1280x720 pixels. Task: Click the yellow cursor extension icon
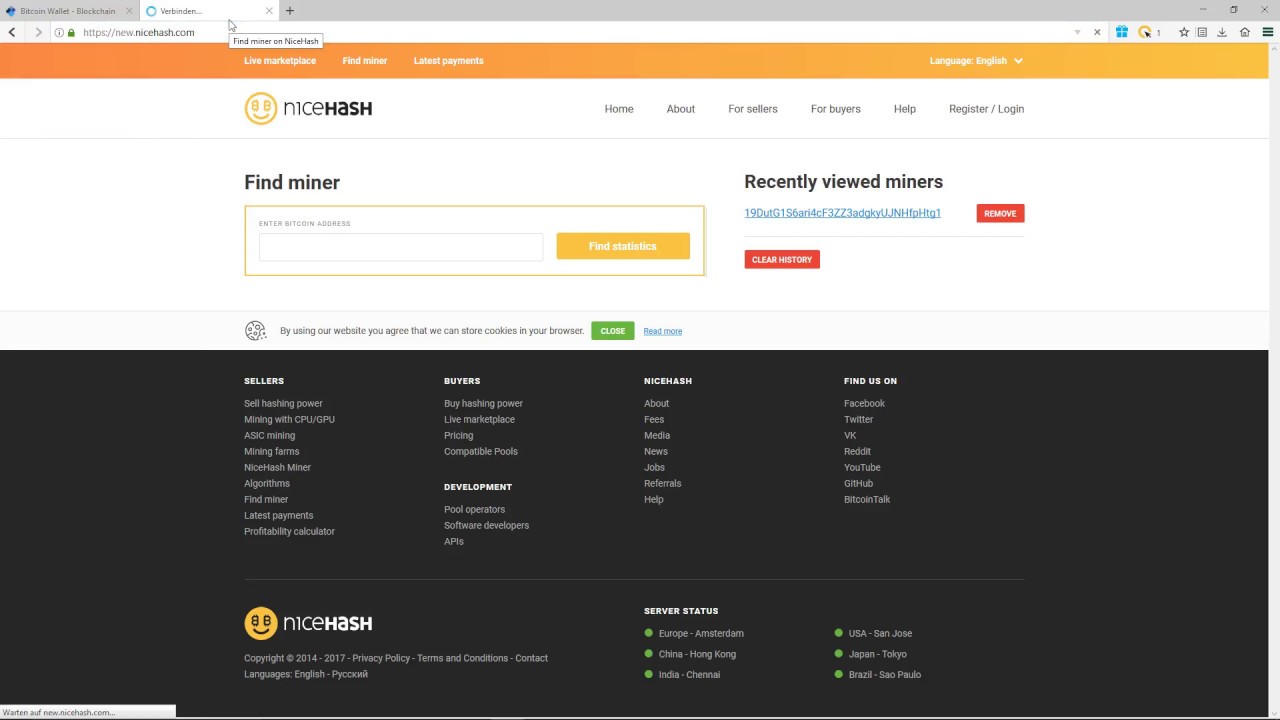click(x=1145, y=32)
